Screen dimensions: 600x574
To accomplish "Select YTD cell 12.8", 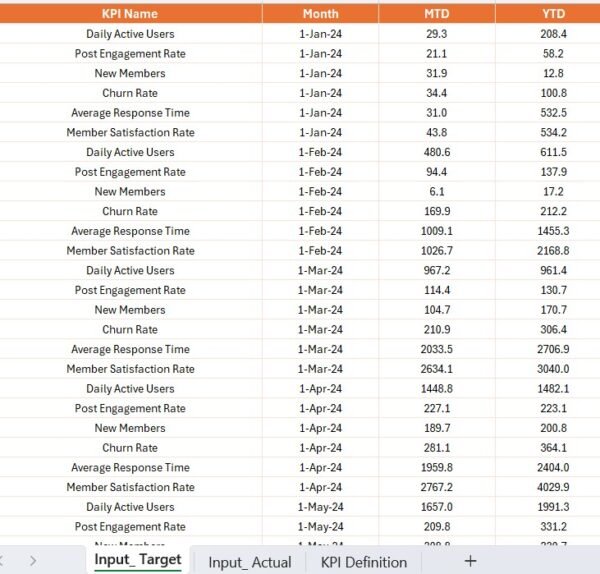I will tap(548, 73).
